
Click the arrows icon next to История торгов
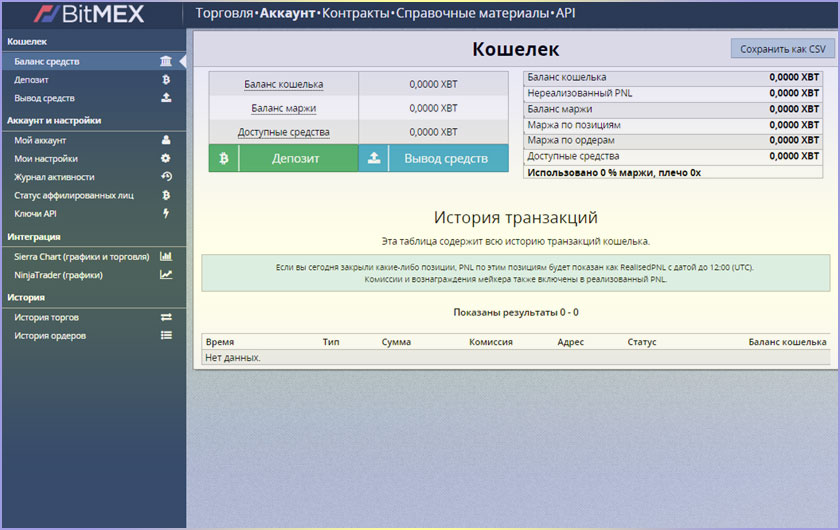(x=166, y=317)
